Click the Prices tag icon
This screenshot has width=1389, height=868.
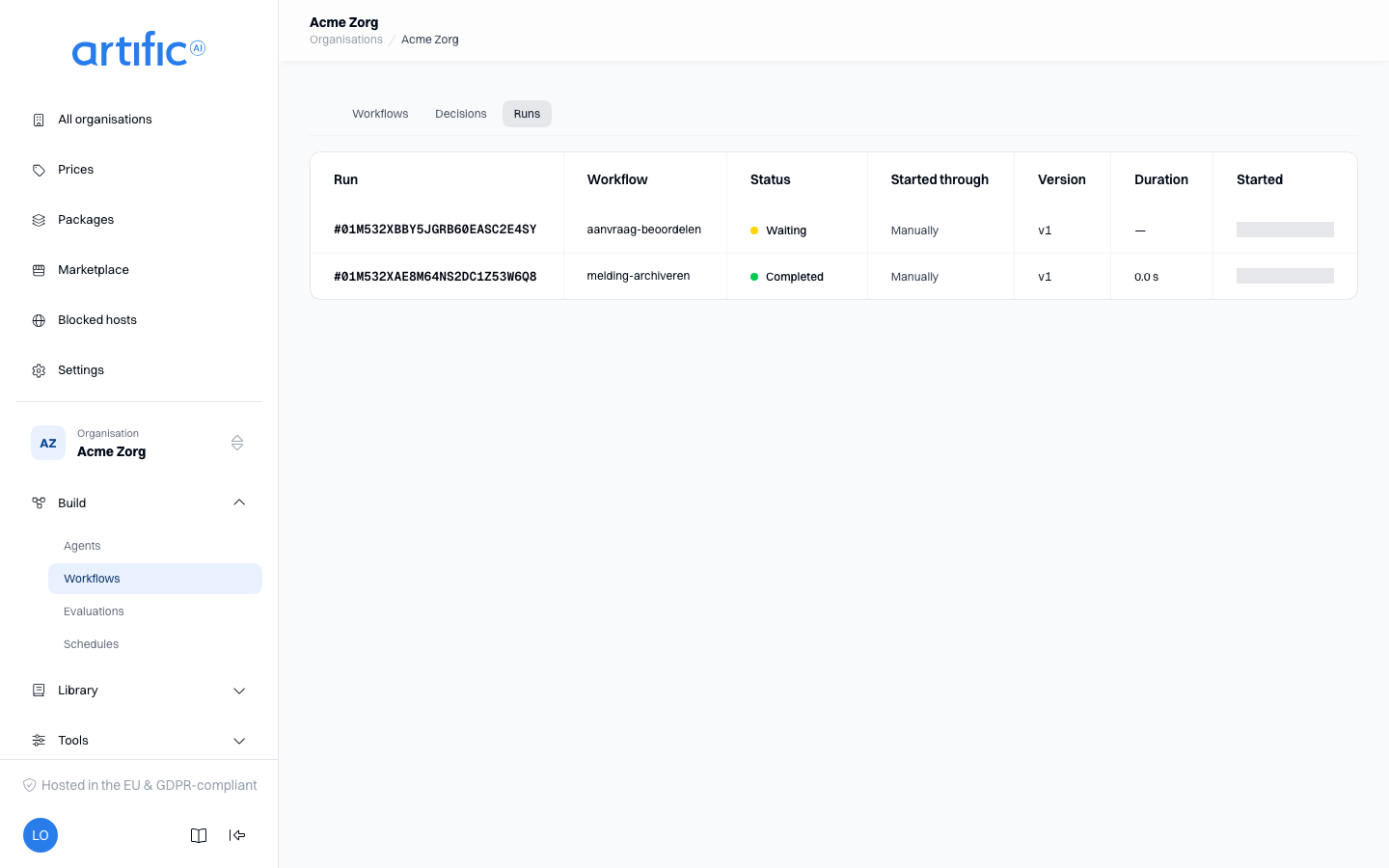(39, 170)
